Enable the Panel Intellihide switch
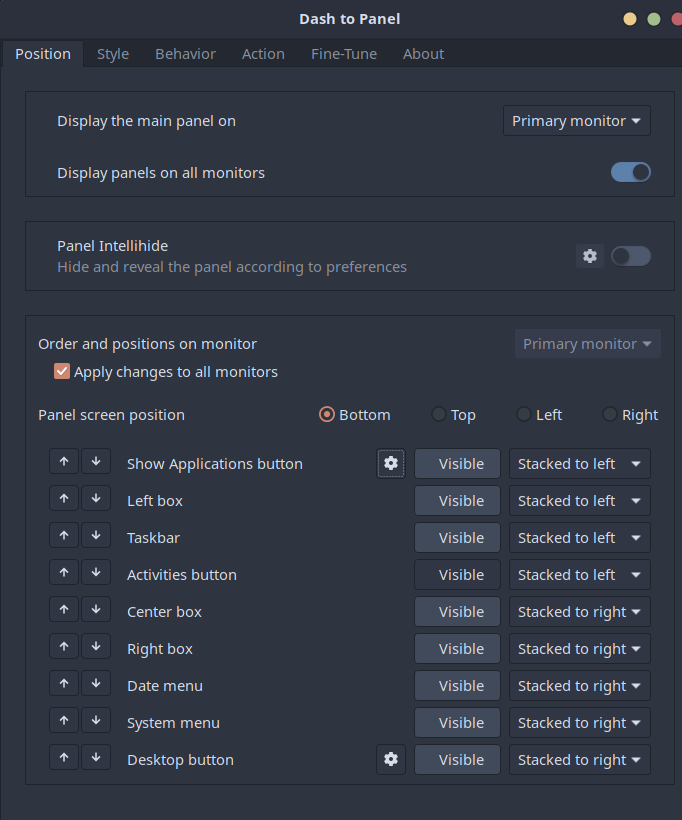 pyautogui.click(x=630, y=256)
